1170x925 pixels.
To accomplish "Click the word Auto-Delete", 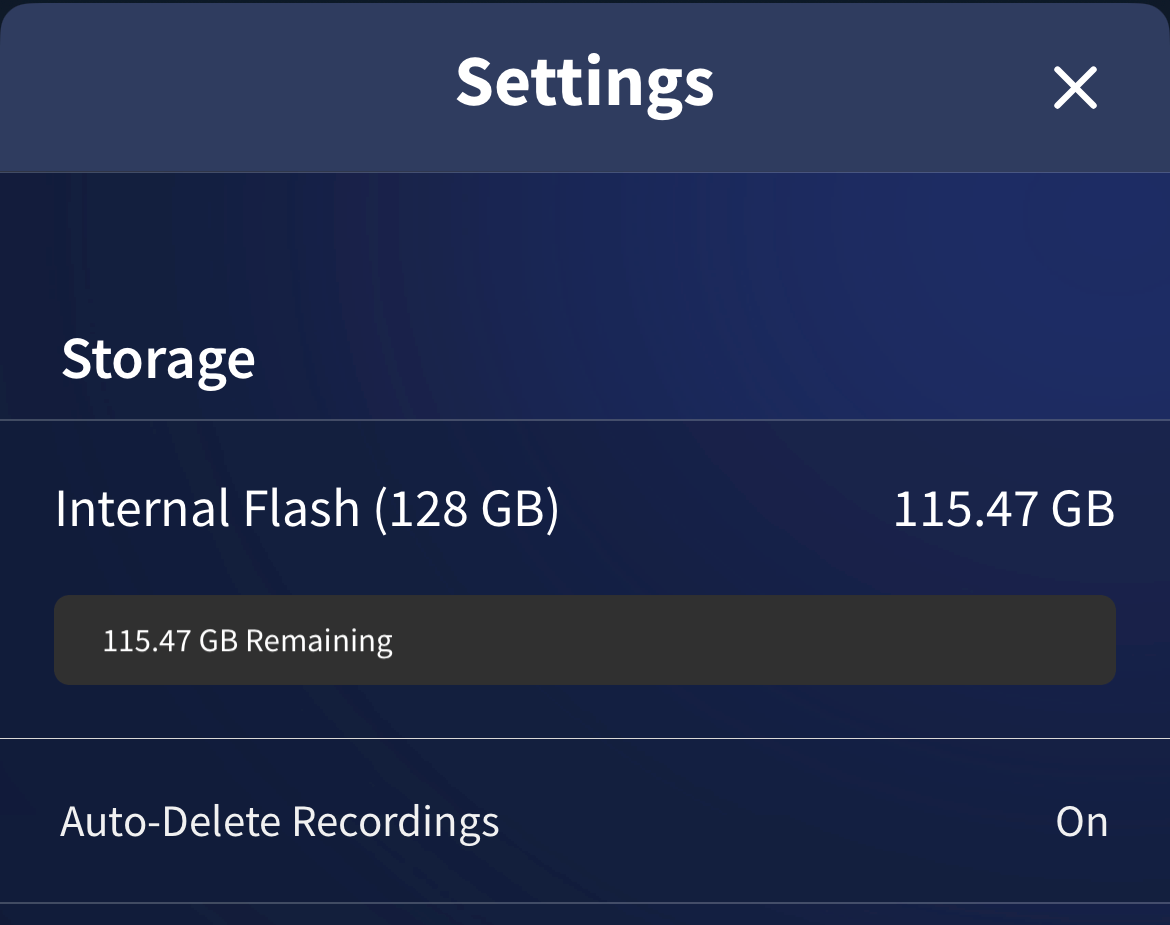I will pos(170,822).
